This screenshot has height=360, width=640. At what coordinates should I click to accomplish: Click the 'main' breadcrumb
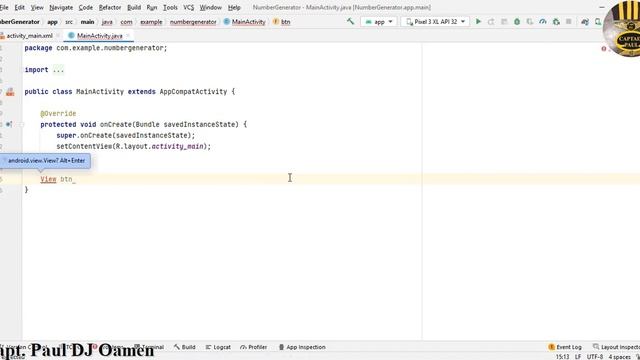87,22
